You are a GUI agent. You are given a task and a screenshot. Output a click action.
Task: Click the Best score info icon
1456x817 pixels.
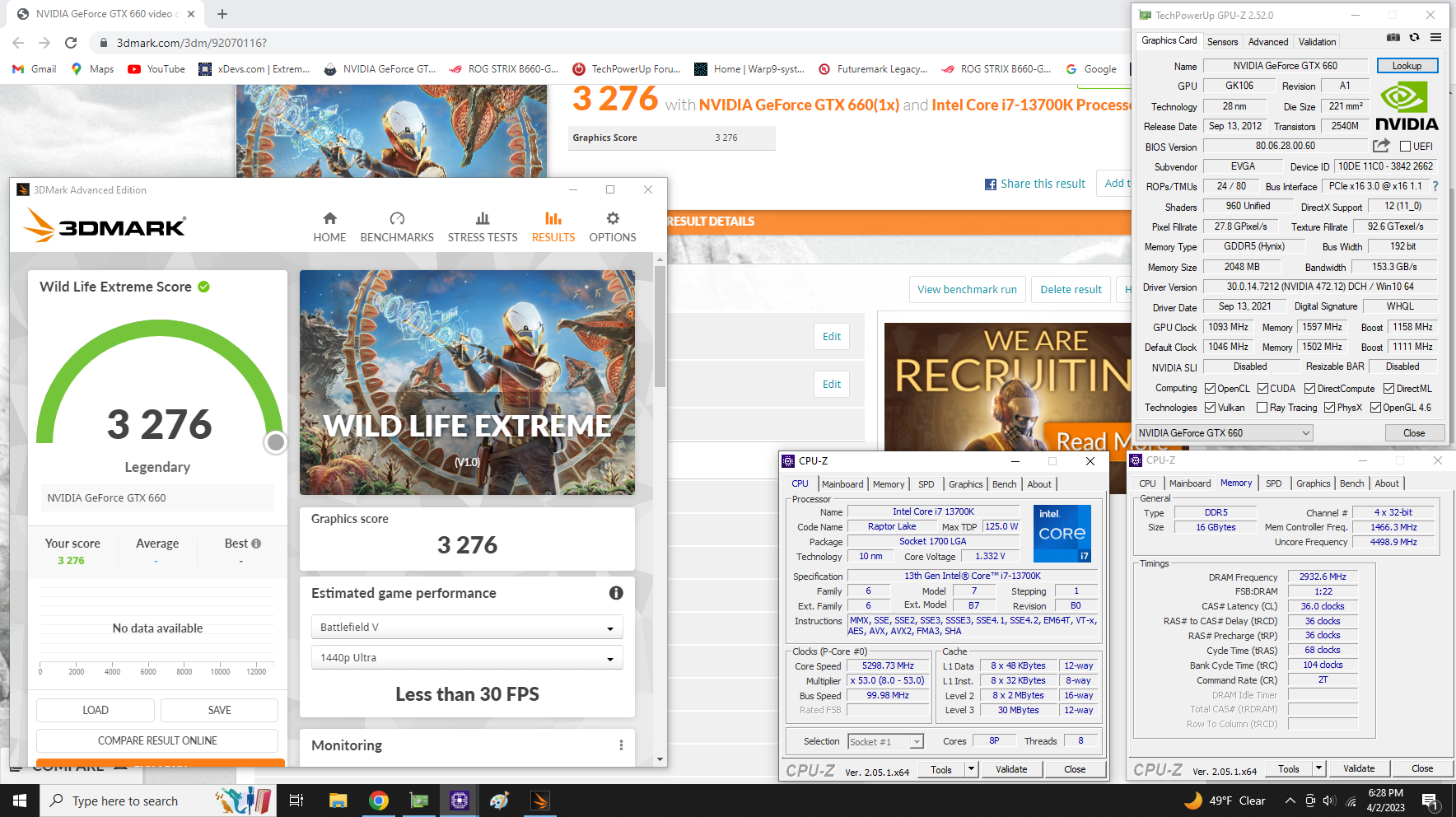pos(256,544)
